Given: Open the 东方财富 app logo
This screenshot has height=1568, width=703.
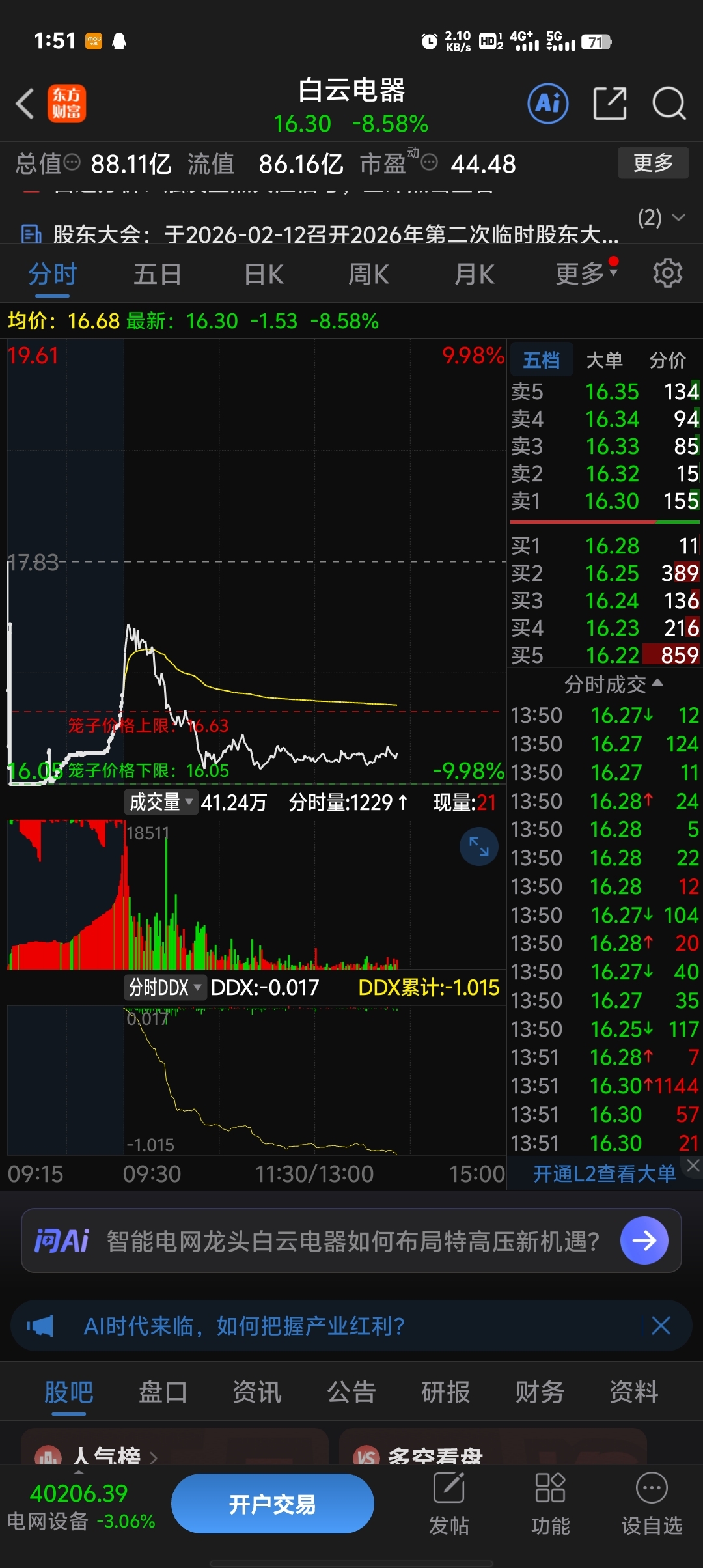Looking at the screenshot, I should pyautogui.click(x=66, y=104).
